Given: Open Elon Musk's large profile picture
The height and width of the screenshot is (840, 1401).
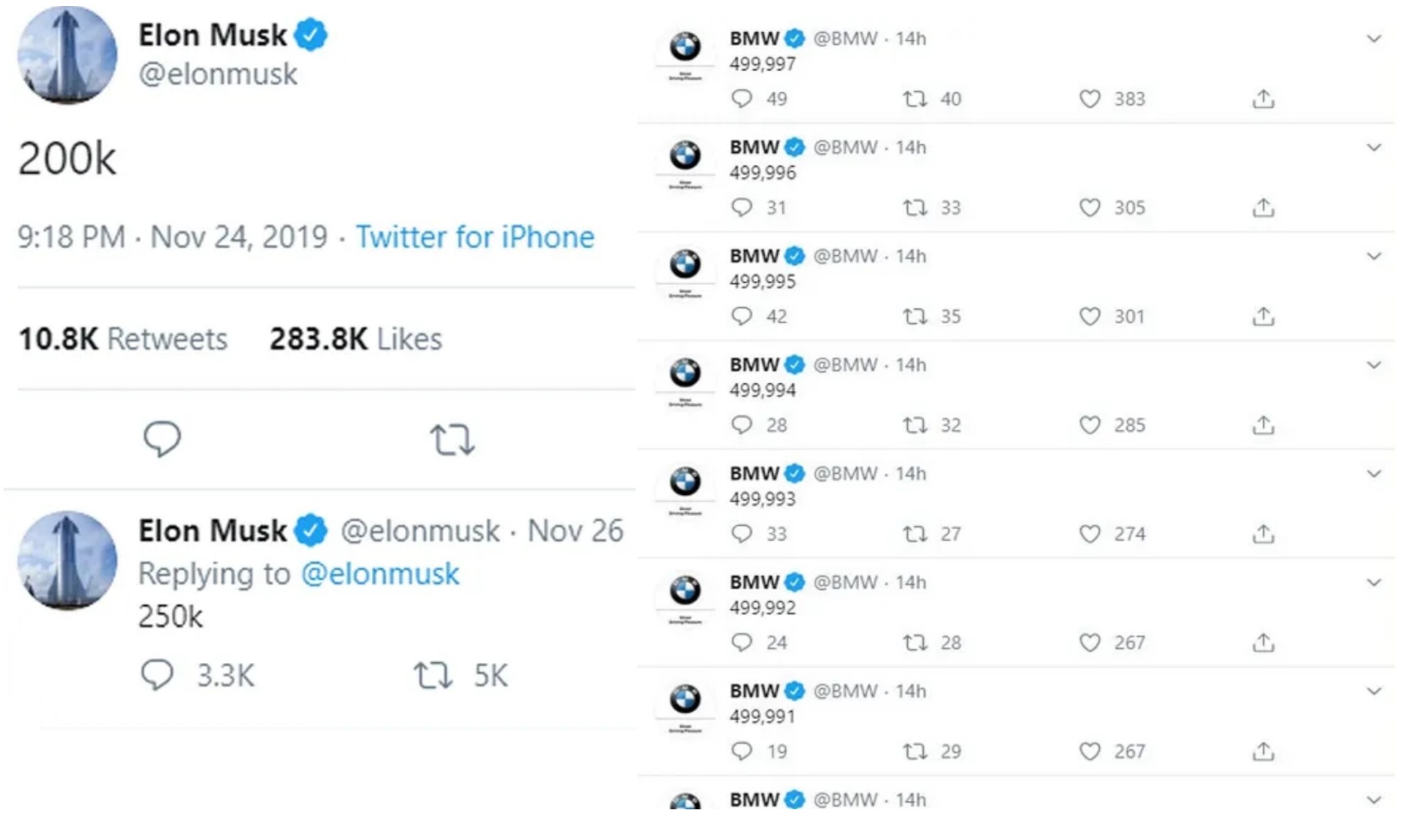Looking at the screenshot, I should point(67,56).
